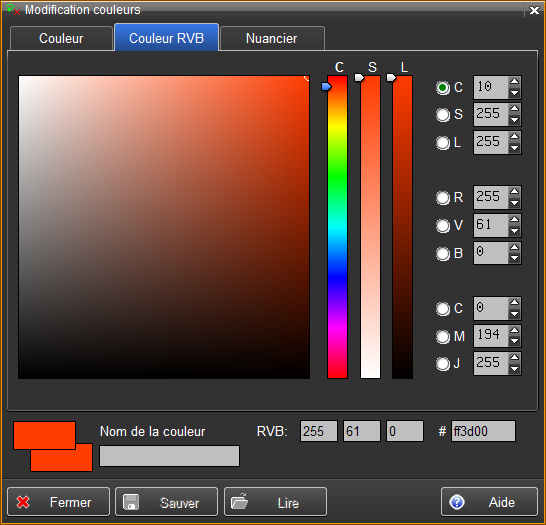Decrease the M magenta value spinner
Viewport: 546px width, 525px height.
[x=514, y=342]
